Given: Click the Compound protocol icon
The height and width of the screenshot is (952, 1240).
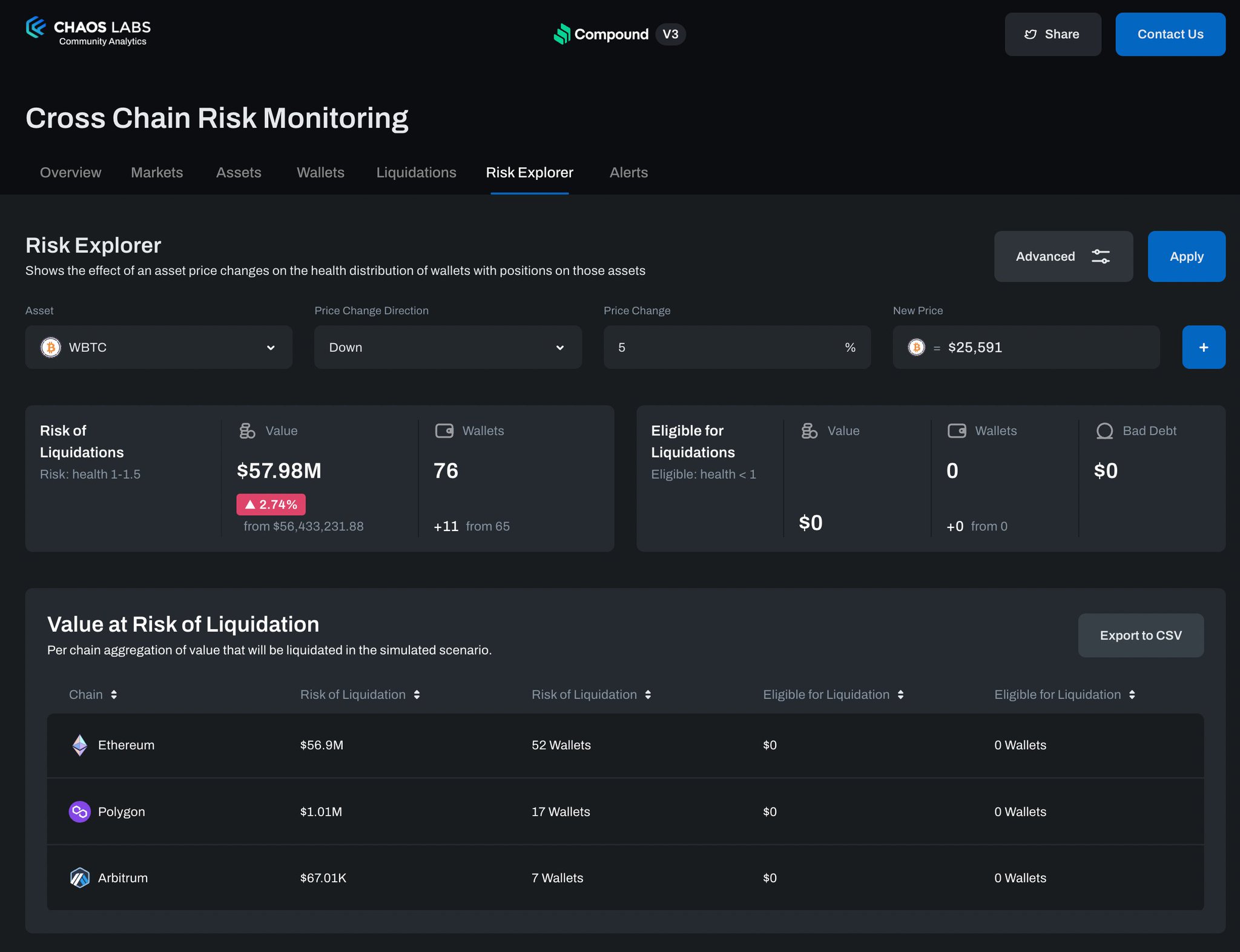Looking at the screenshot, I should pyautogui.click(x=563, y=35).
